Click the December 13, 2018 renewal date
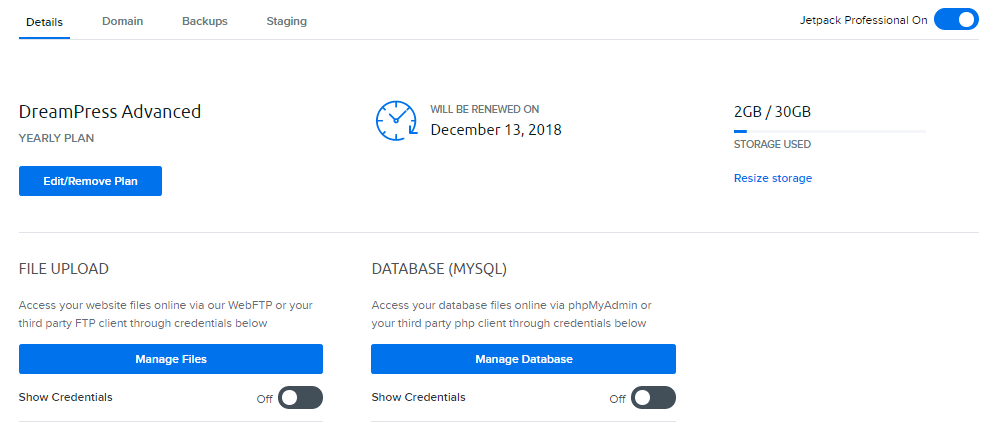 [x=496, y=129]
